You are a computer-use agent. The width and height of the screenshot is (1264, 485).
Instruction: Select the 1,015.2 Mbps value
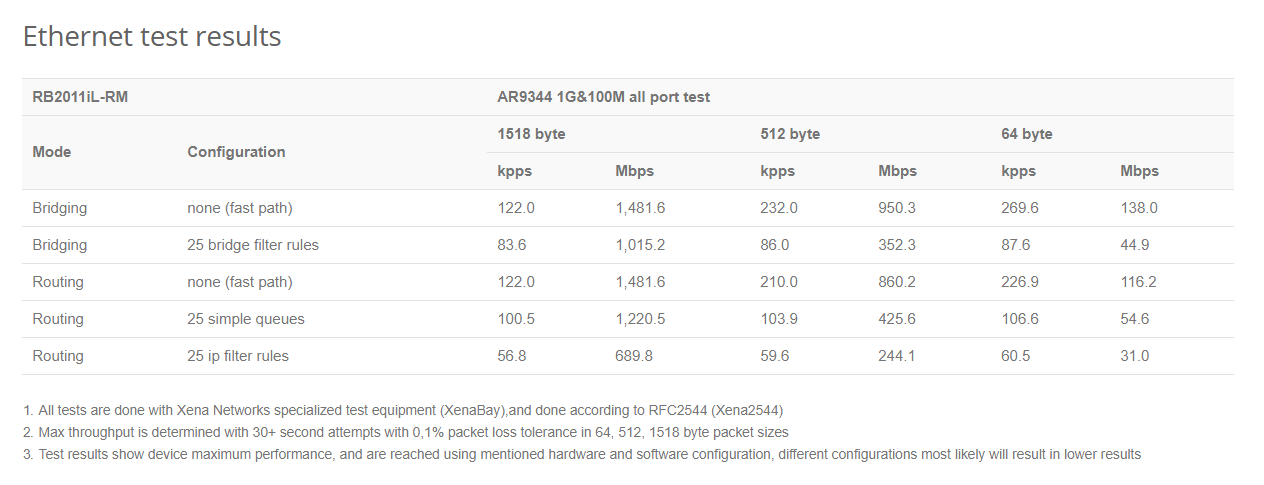pyautogui.click(x=640, y=245)
